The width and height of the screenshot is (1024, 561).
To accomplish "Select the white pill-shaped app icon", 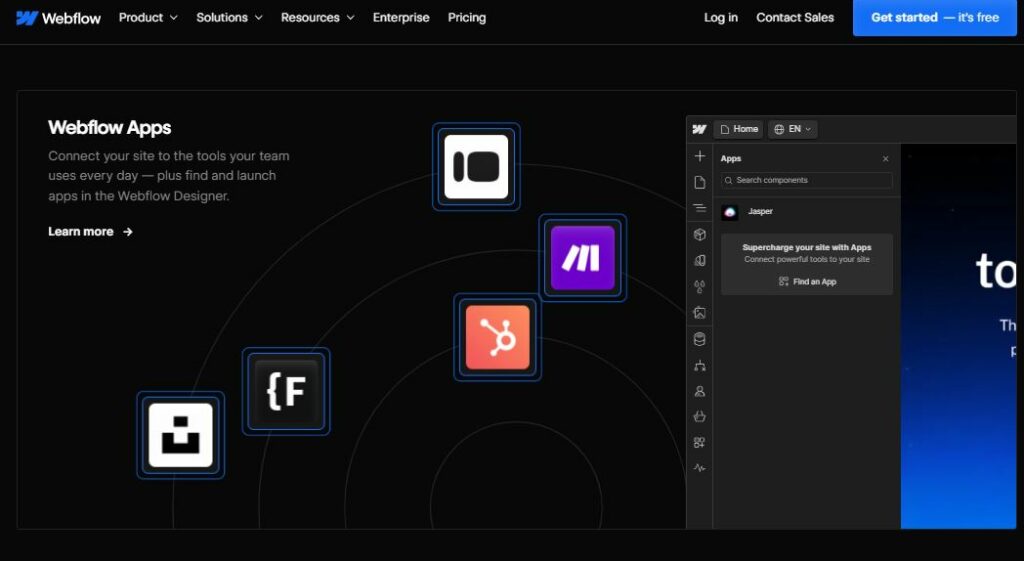I will click(x=476, y=167).
